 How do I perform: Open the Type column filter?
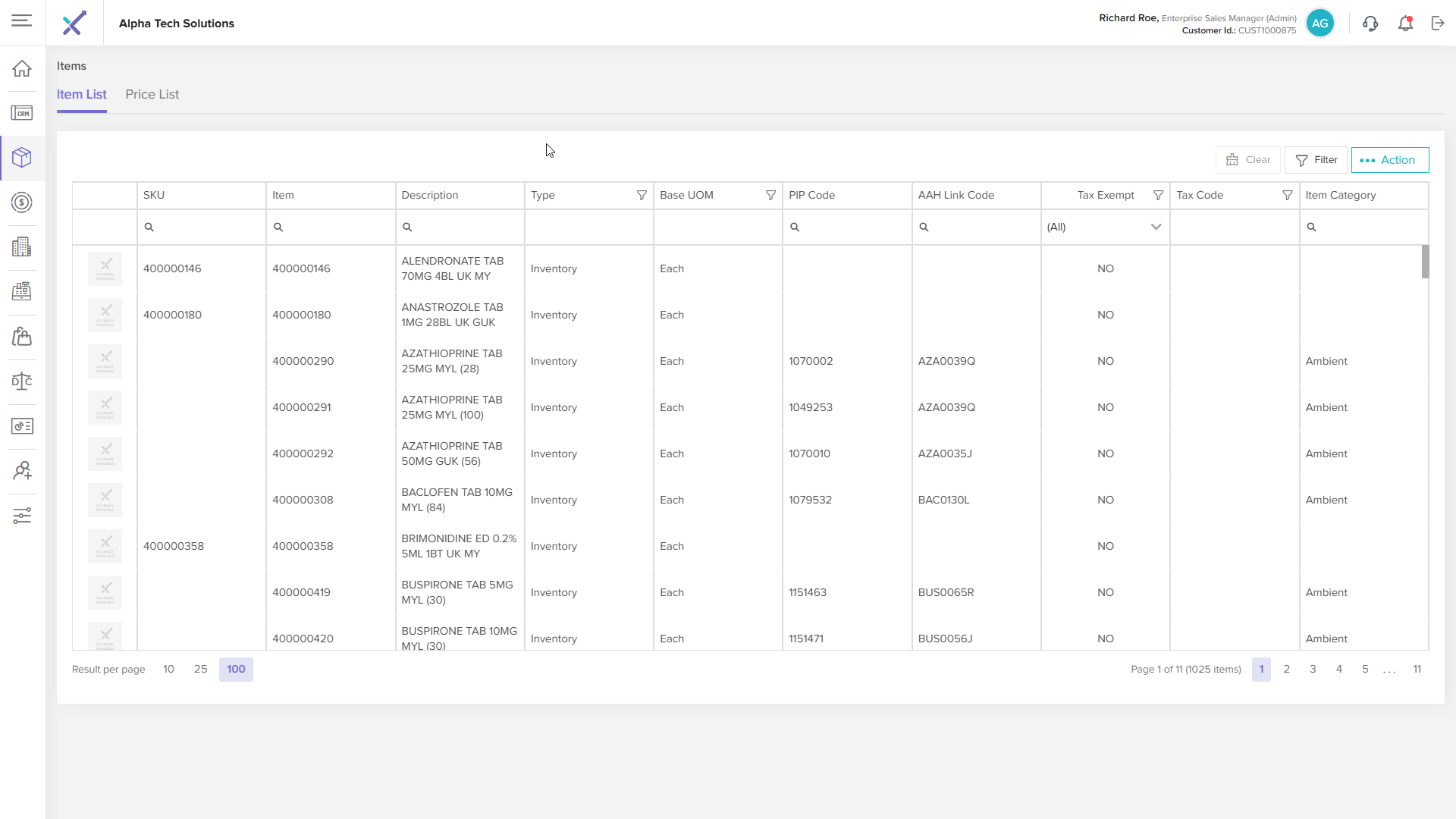click(642, 195)
